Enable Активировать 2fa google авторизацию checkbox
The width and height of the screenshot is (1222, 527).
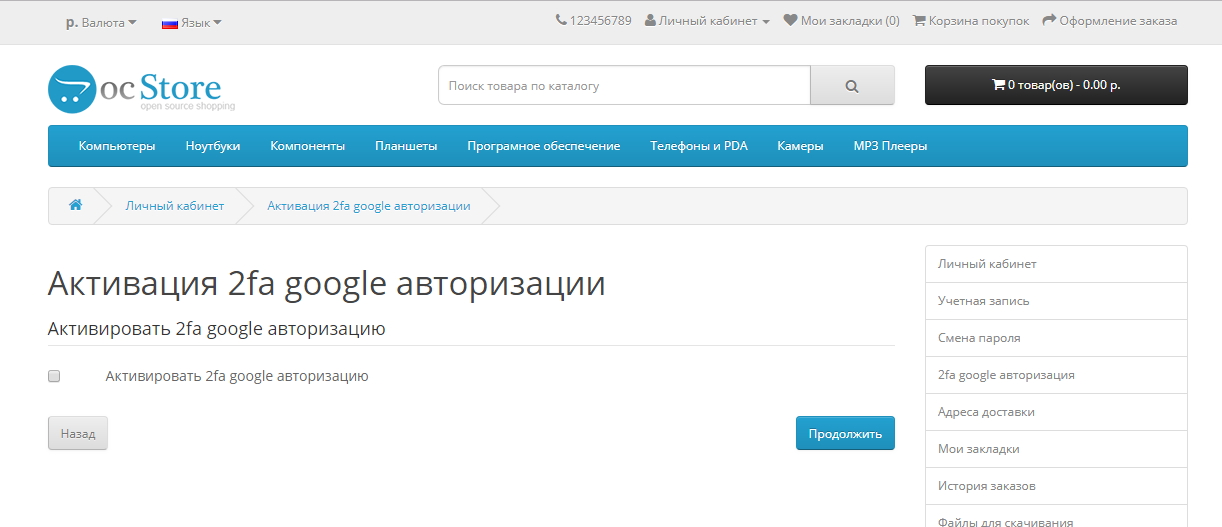pyautogui.click(x=54, y=376)
